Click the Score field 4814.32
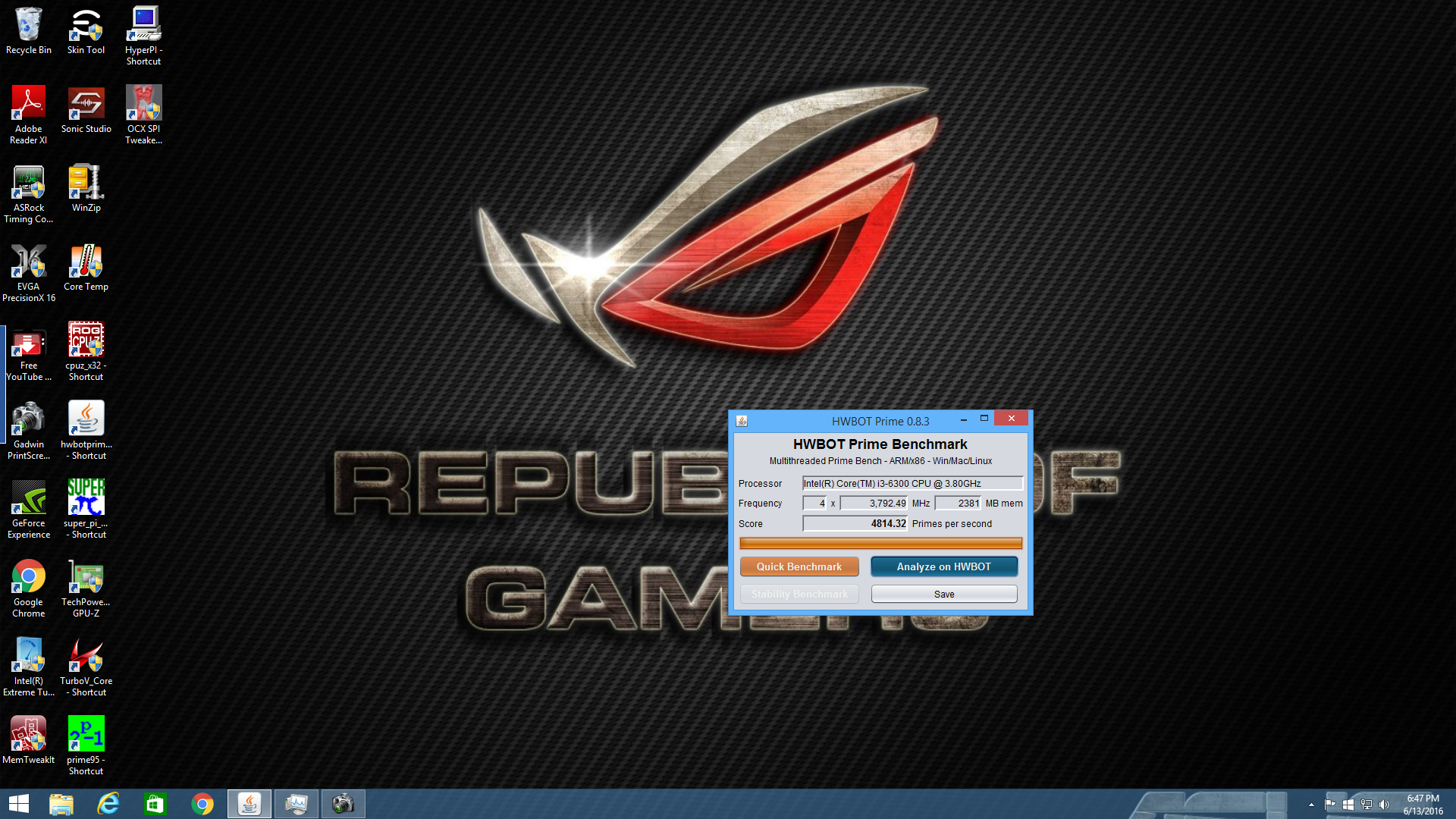Image resolution: width=1456 pixels, height=819 pixels. pyautogui.click(x=855, y=523)
